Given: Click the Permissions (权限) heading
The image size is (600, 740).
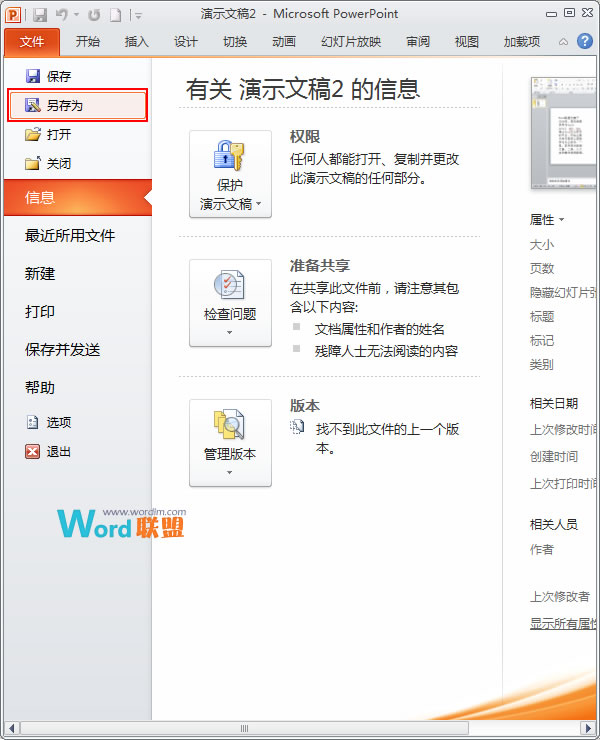Looking at the screenshot, I should pos(305,137).
